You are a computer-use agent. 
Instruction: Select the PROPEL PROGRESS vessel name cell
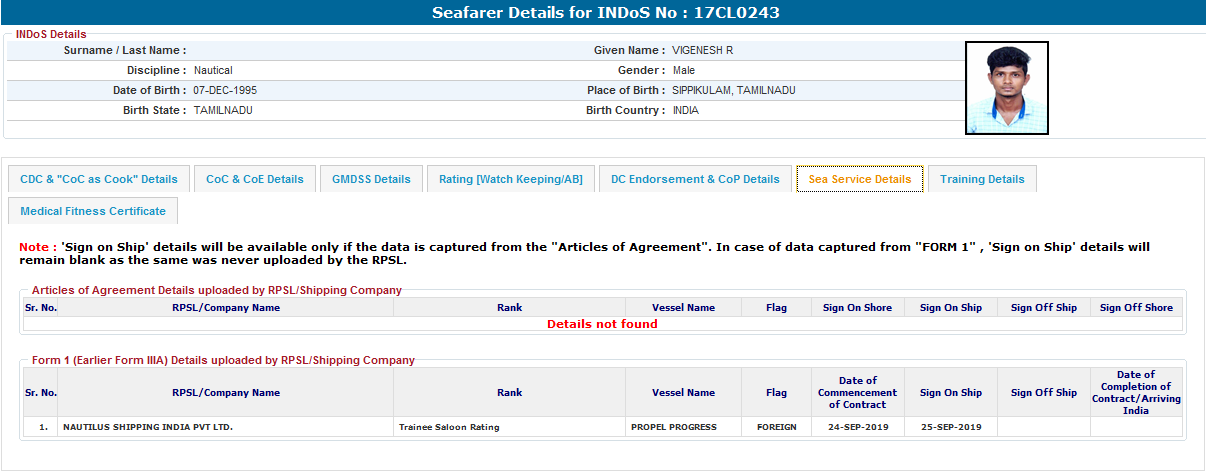coord(673,427)
